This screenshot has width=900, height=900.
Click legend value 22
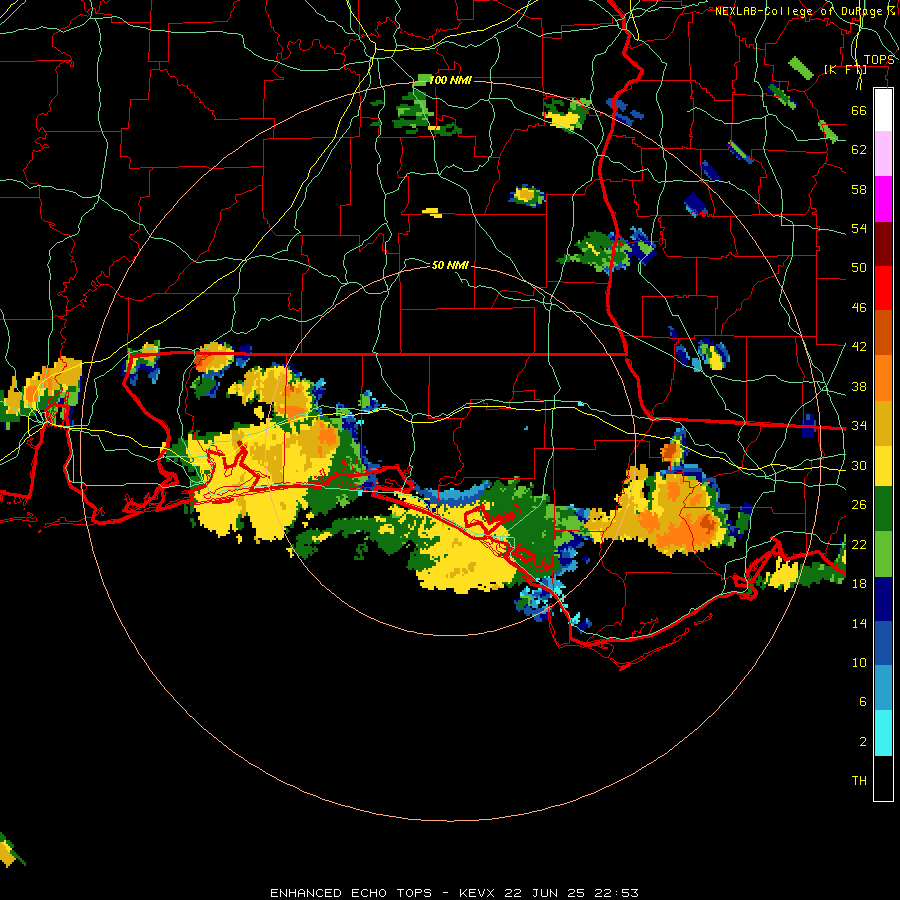point(859,544)
